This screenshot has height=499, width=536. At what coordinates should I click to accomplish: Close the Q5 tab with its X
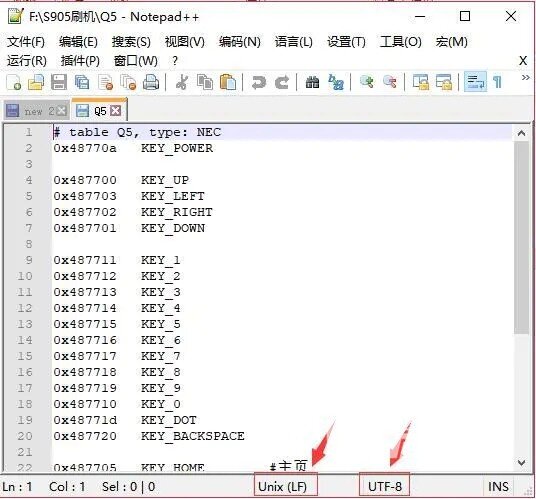[x=116, y=111]
